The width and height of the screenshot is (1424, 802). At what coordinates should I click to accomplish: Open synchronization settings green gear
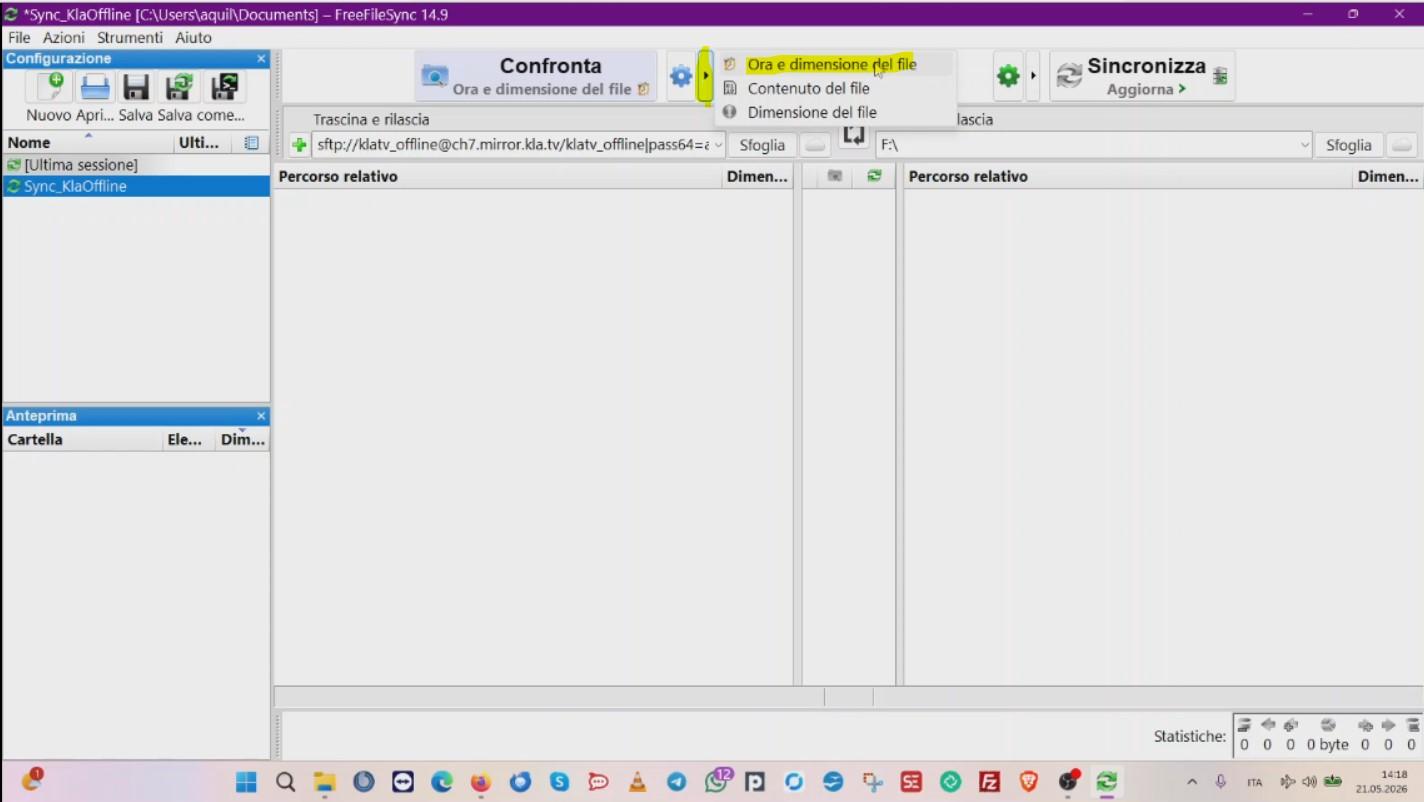click(1007, 76)
